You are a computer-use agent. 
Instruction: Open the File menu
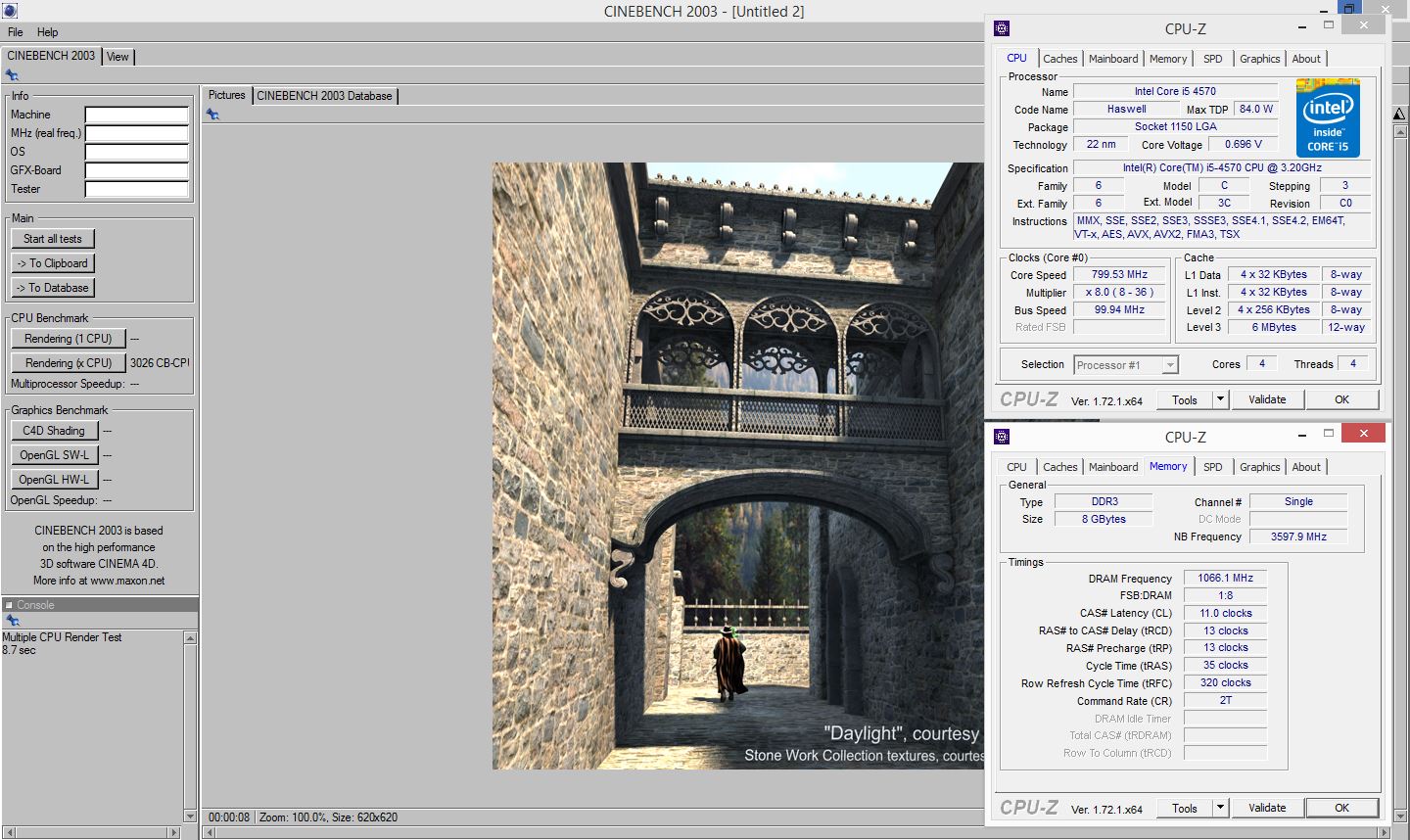tap(16, 32)
